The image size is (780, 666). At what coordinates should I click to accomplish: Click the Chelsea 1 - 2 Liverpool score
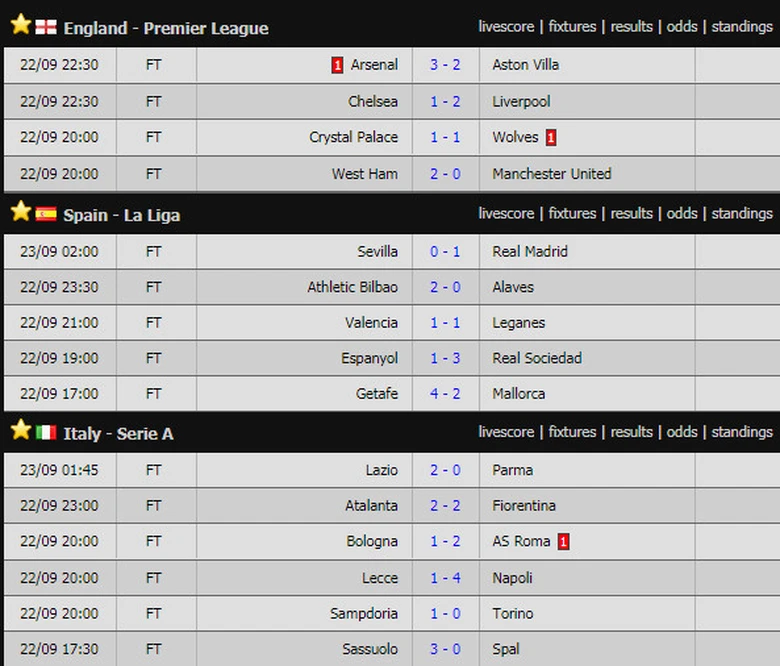click(x=445, y=102)
